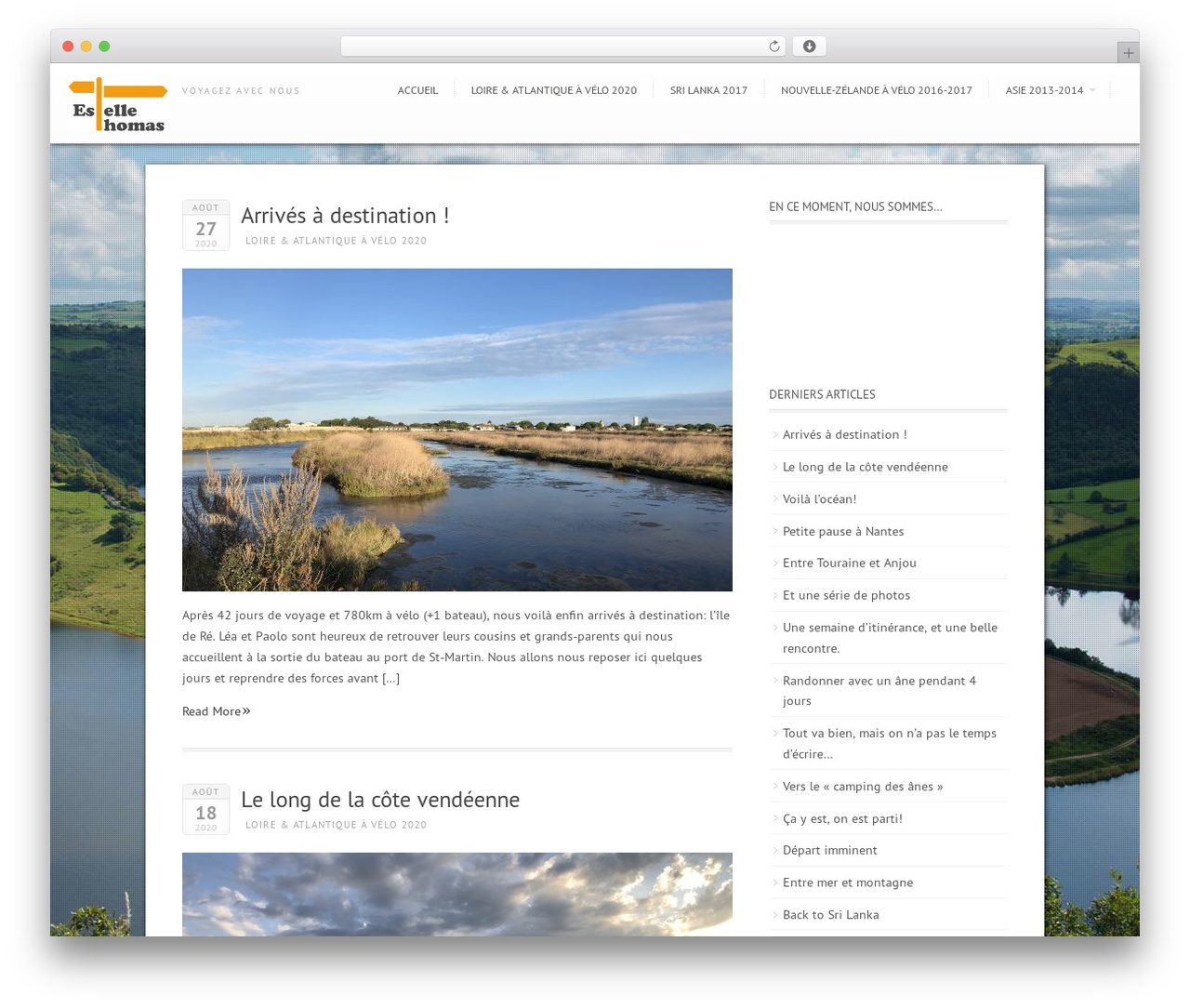The image size is (1190, 1008).
Task: Open the 'Arrivés à destination !' post title
Action: click(x=345, y=216)
